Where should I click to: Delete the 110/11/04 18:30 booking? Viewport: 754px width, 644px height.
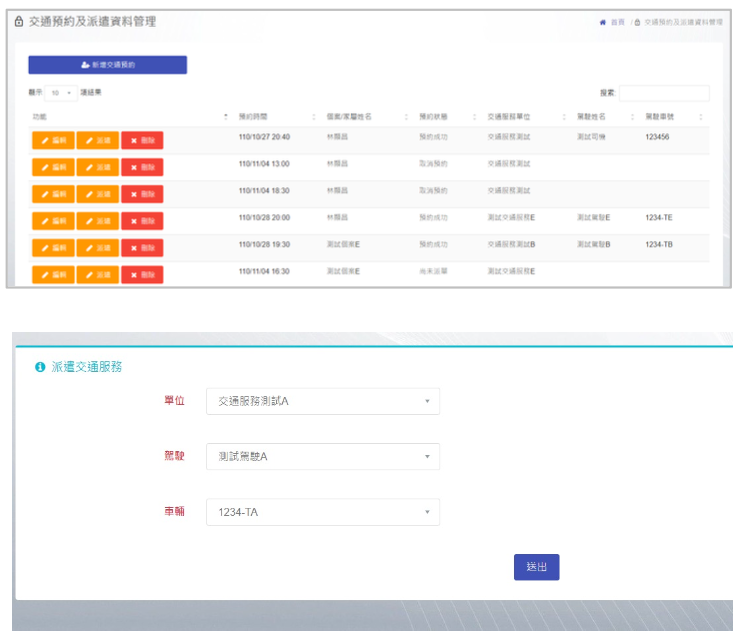[142, 194]
